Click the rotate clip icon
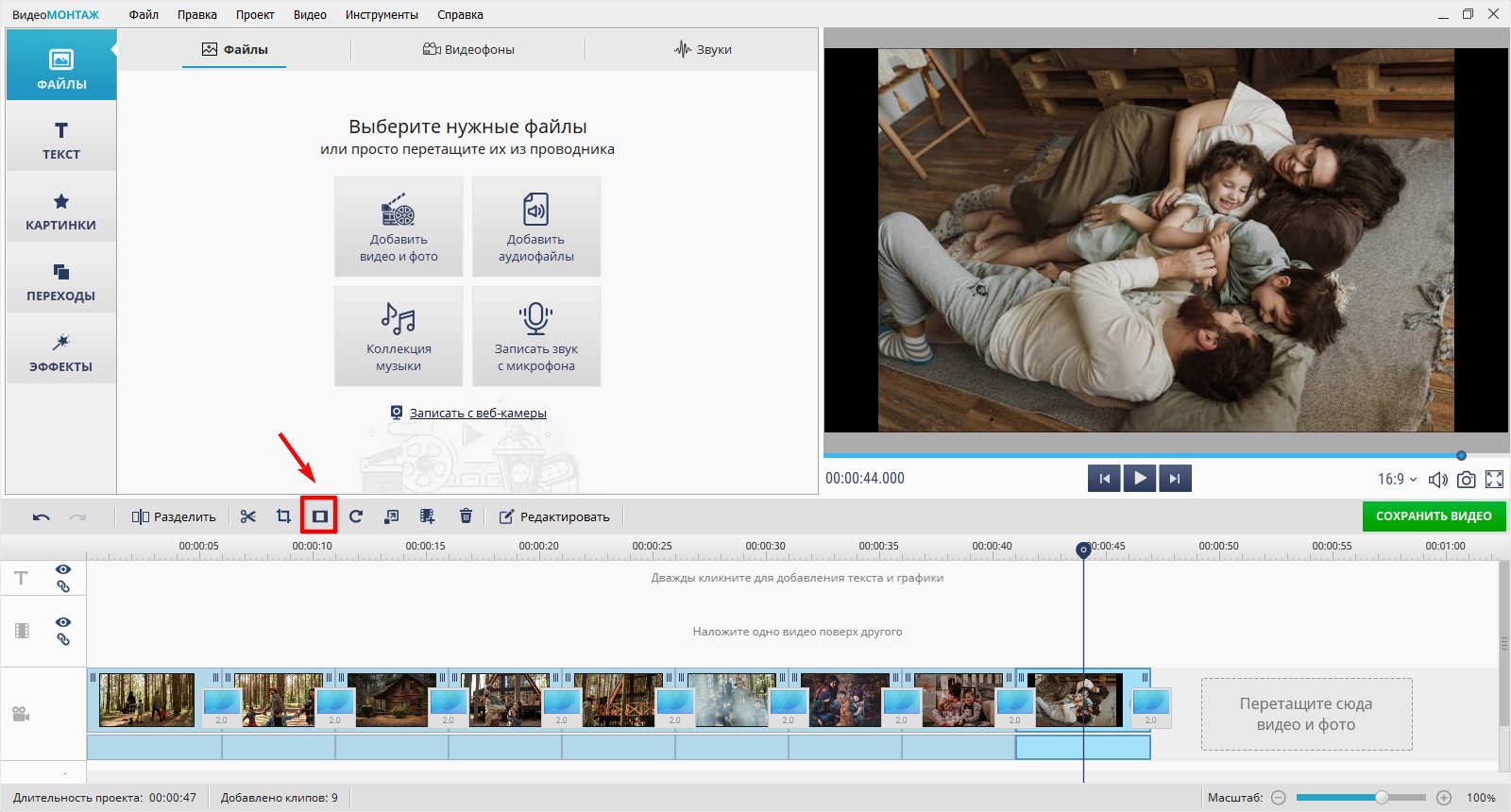 click(x=356, y=516)
